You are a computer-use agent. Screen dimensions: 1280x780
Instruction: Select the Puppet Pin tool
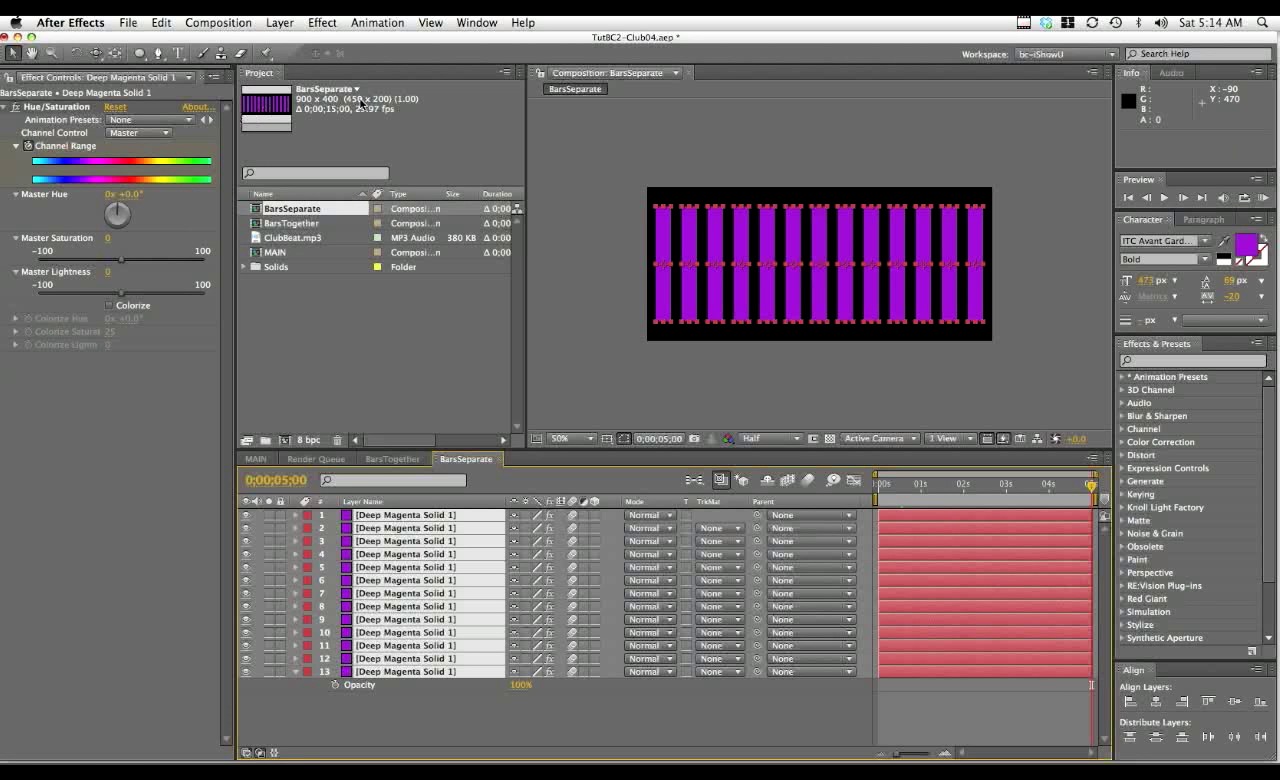[266, 53]
